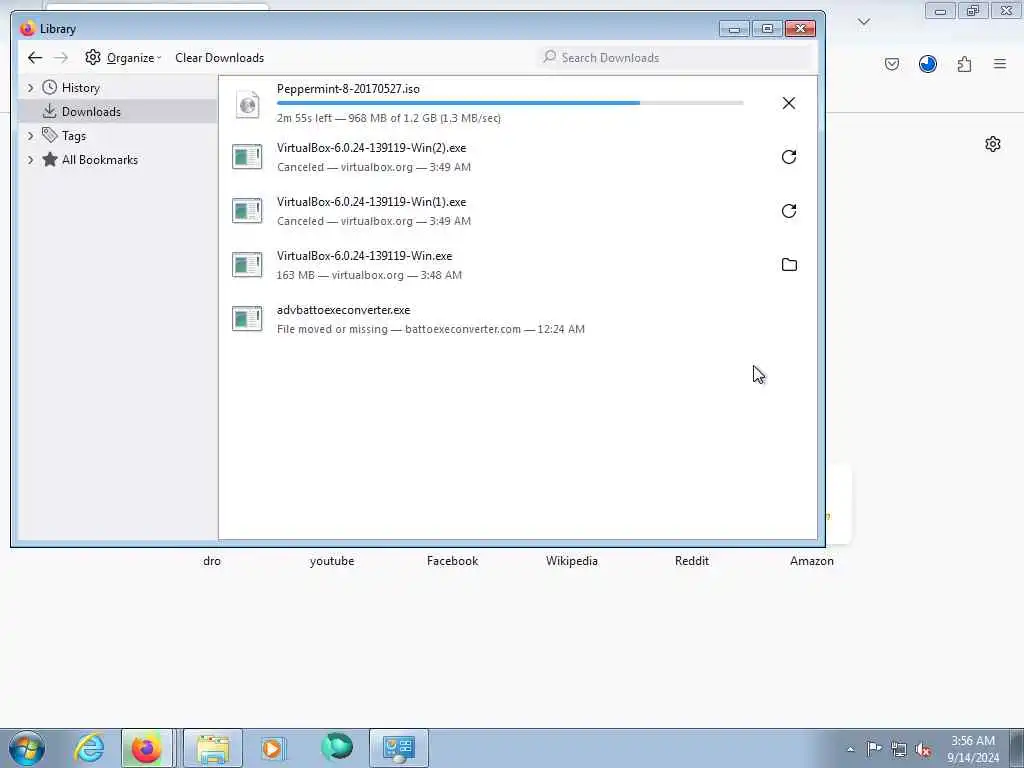Expand the History tree node

point(30,88)
